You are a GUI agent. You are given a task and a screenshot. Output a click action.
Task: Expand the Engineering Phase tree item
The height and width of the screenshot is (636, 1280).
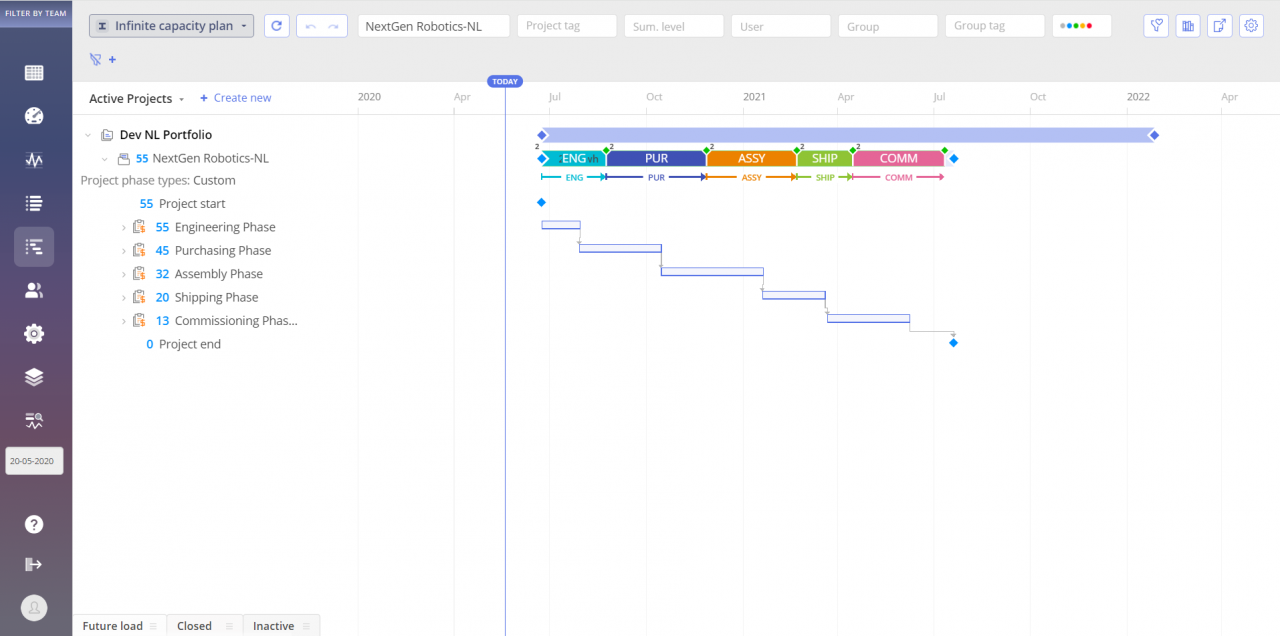(123, 227)
